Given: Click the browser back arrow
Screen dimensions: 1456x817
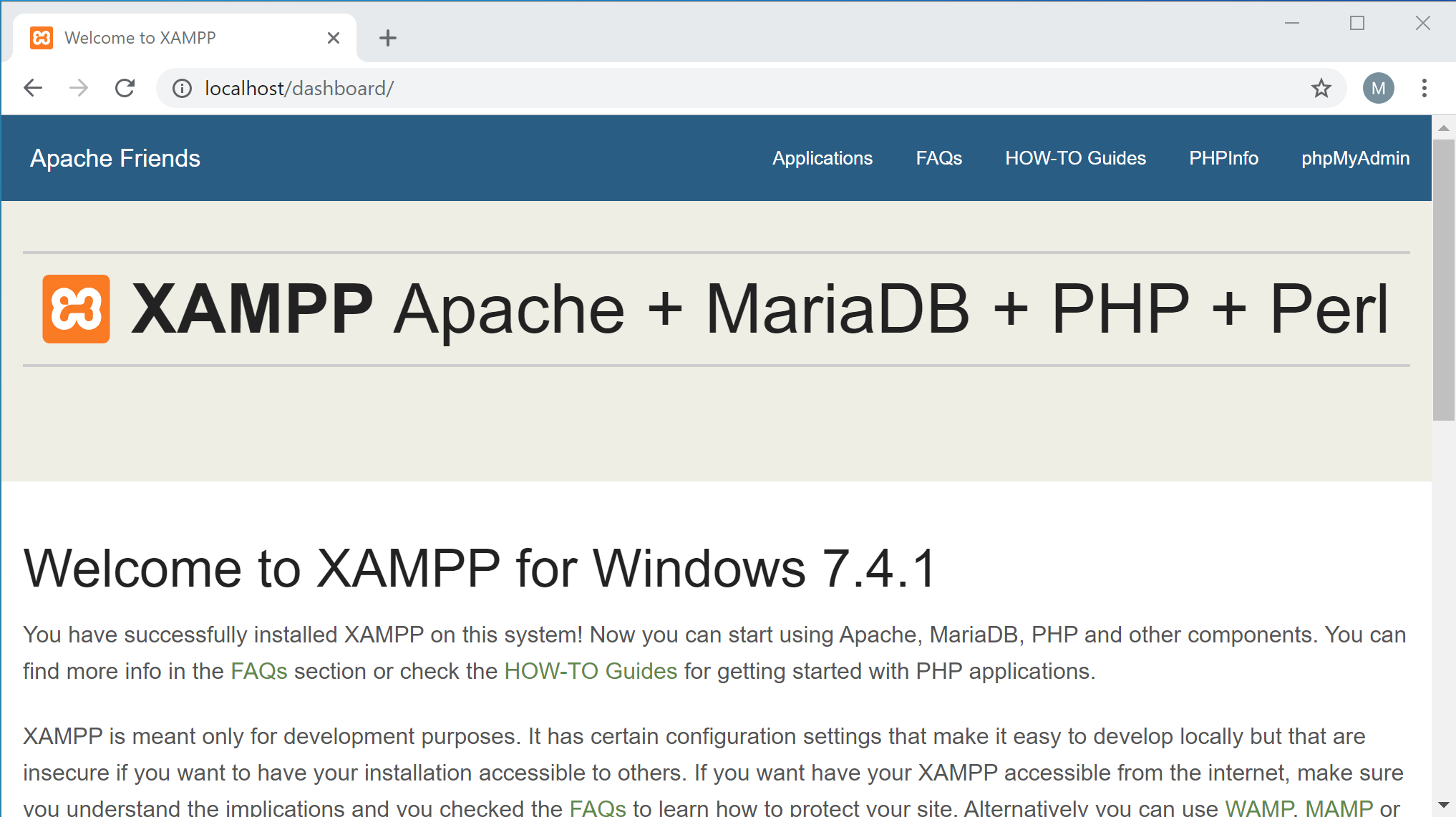Looking at the screenshot, I should (x=33, y=88).
